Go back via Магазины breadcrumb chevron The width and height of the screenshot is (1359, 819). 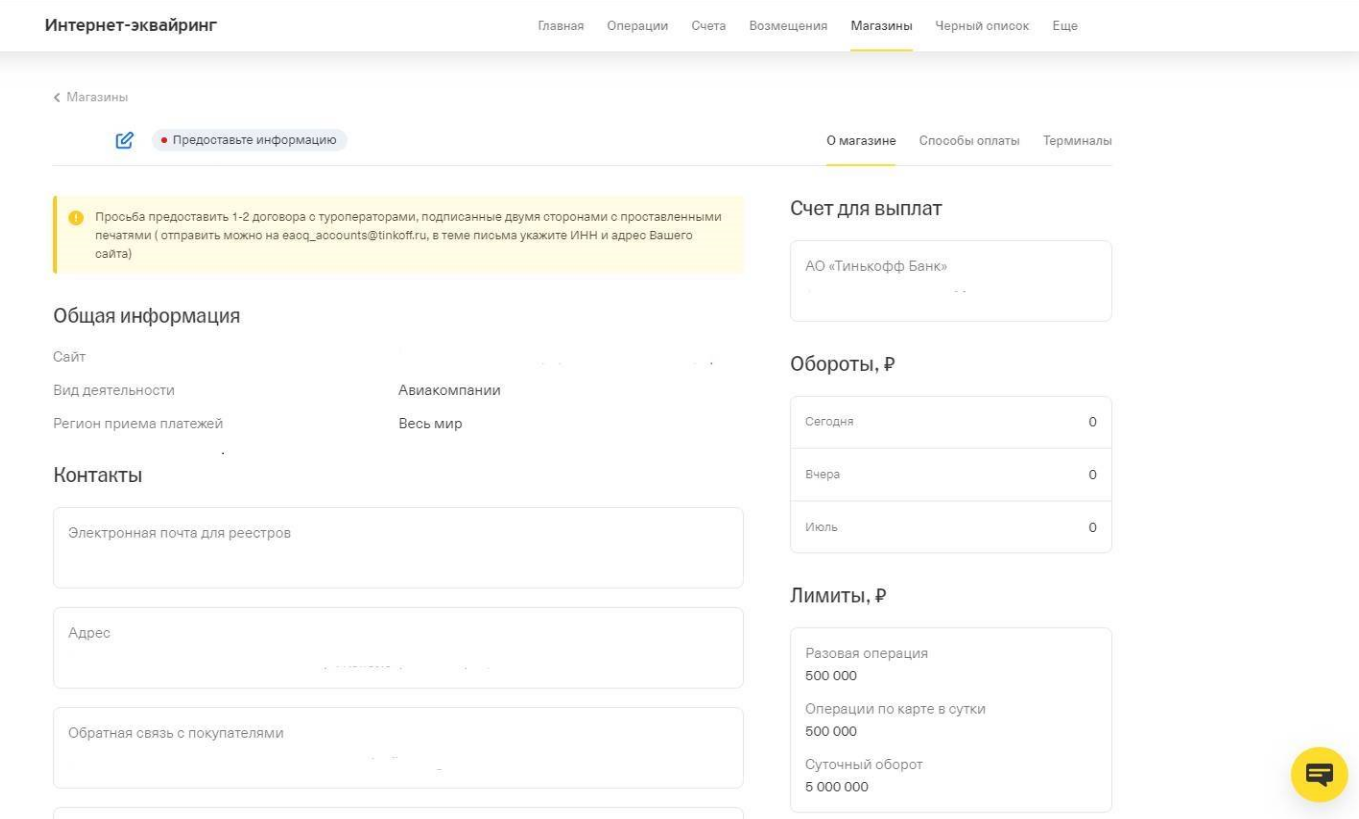(x=56, y=98)
